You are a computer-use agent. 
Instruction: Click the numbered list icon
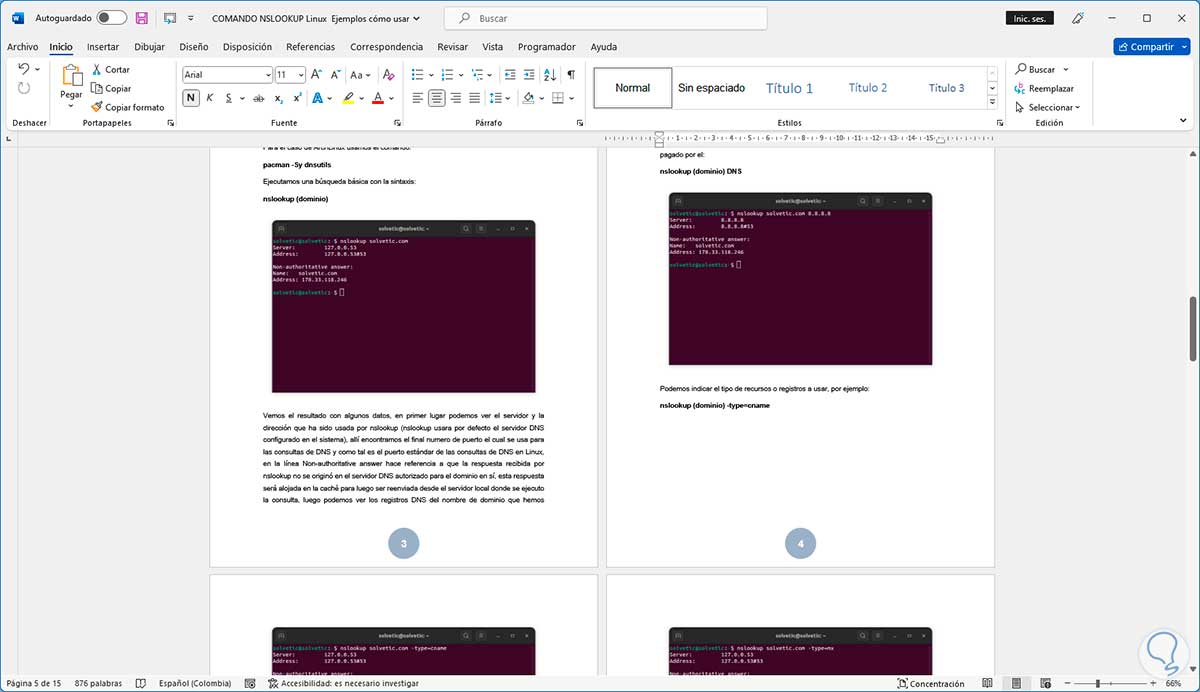coord(448,74)
